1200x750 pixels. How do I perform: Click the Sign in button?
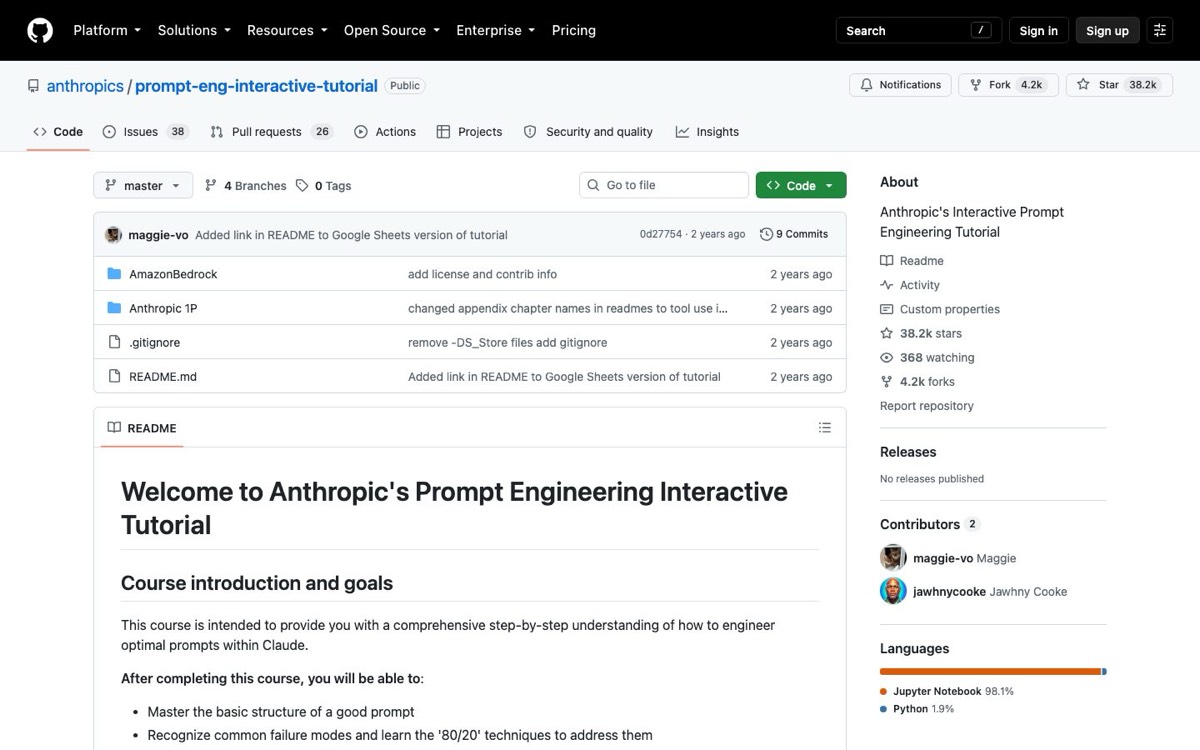(x=1038, y=31)
